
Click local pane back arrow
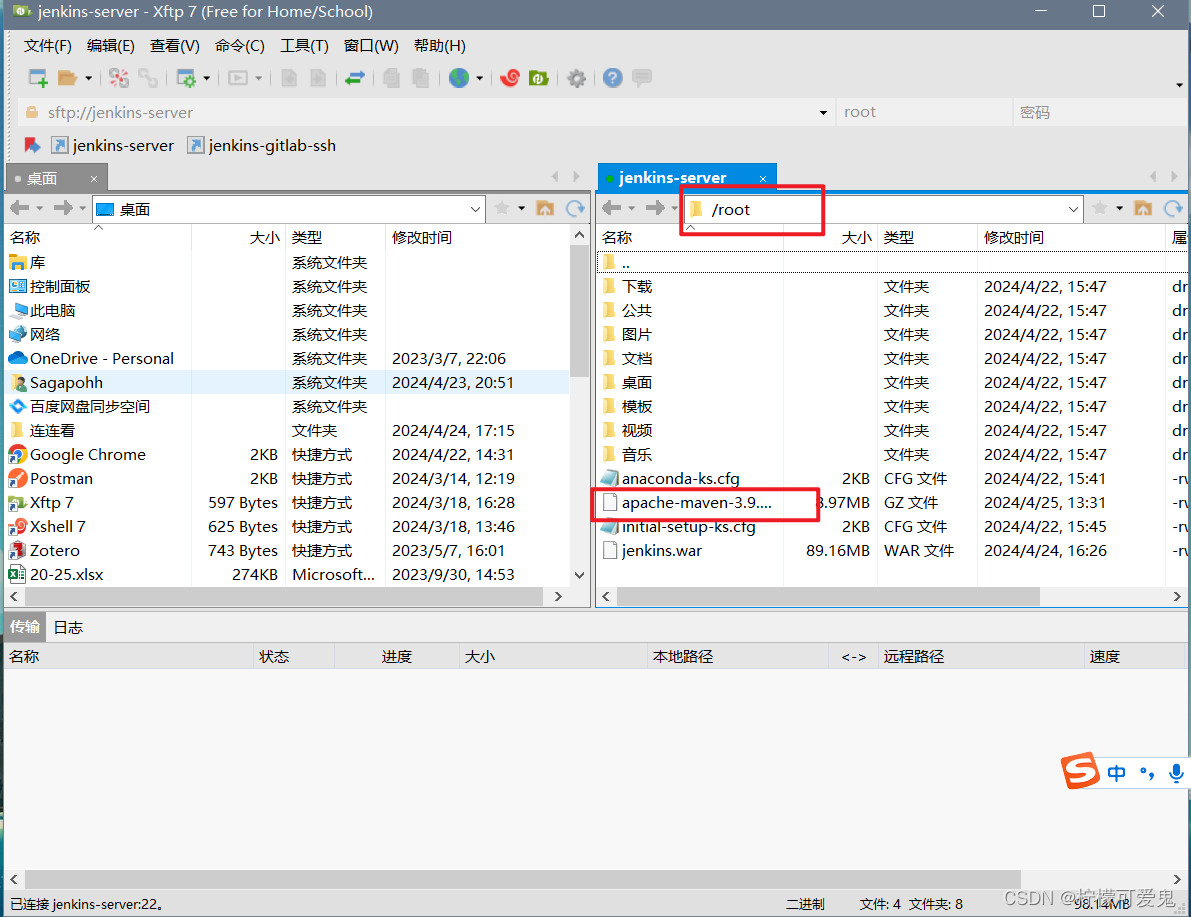[20, 208]
